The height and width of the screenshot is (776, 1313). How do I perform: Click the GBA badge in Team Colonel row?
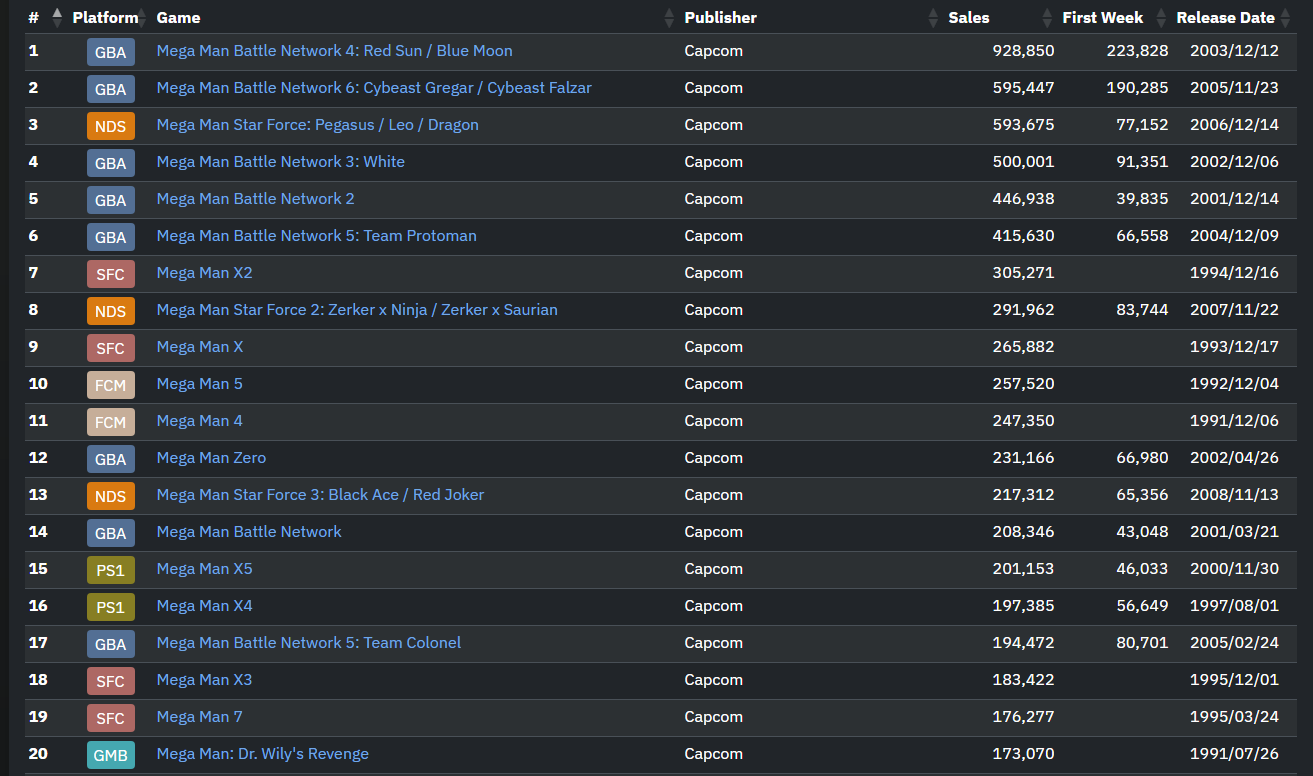tap(111, 644)
